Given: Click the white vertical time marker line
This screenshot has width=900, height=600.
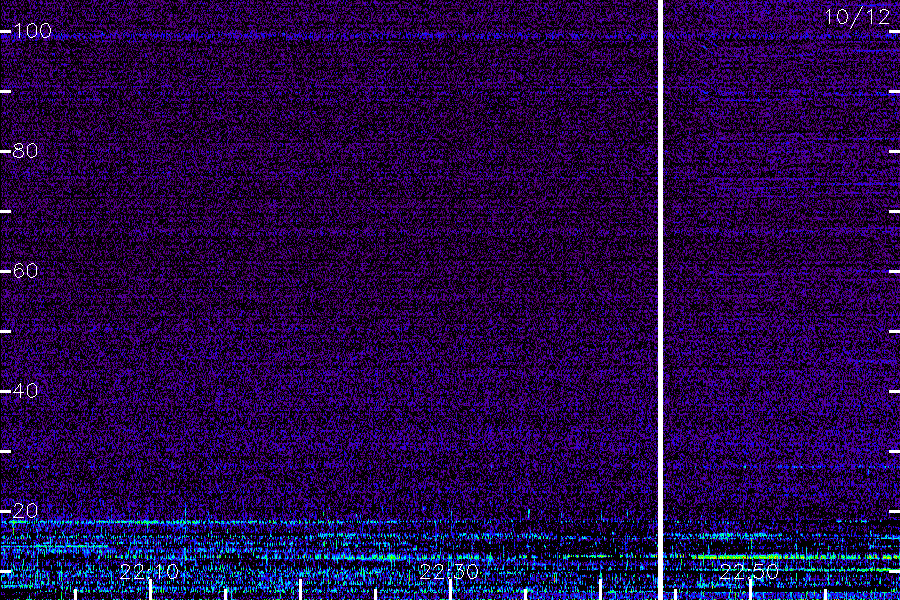Looking at the screenshot, I should (660, 300).
